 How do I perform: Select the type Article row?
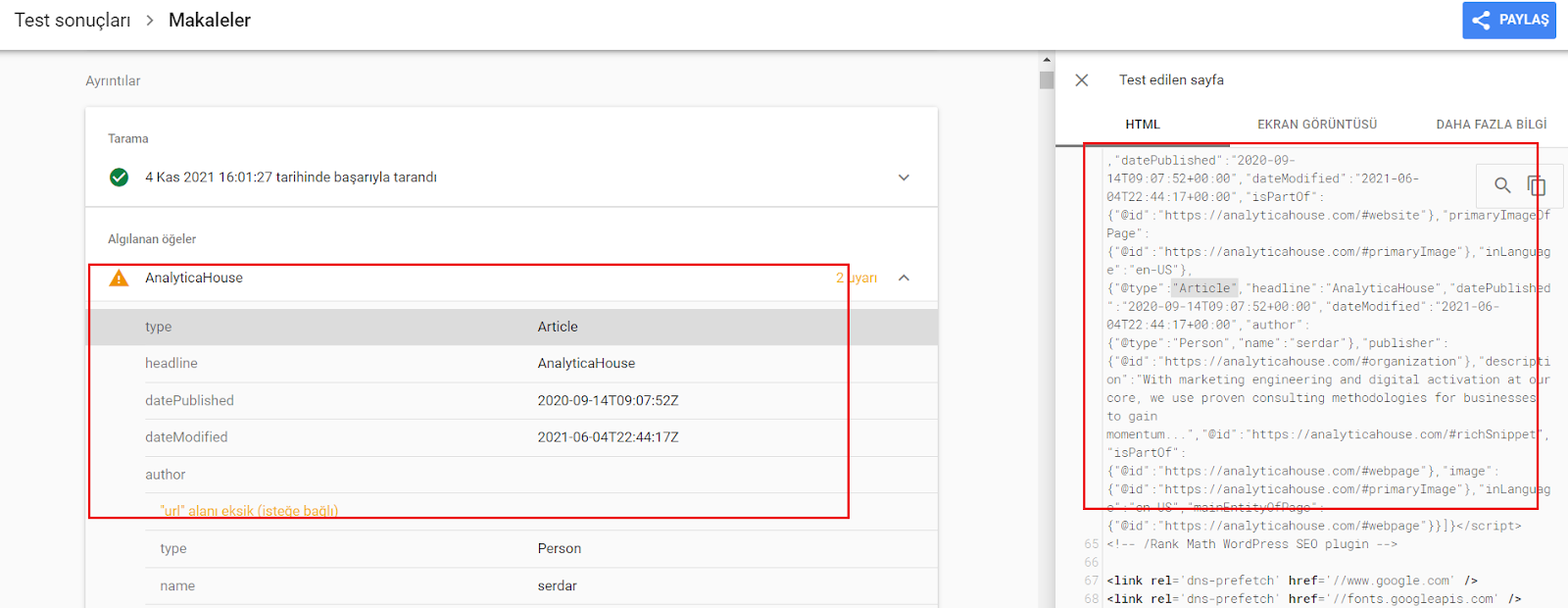(x=512, y=327)
